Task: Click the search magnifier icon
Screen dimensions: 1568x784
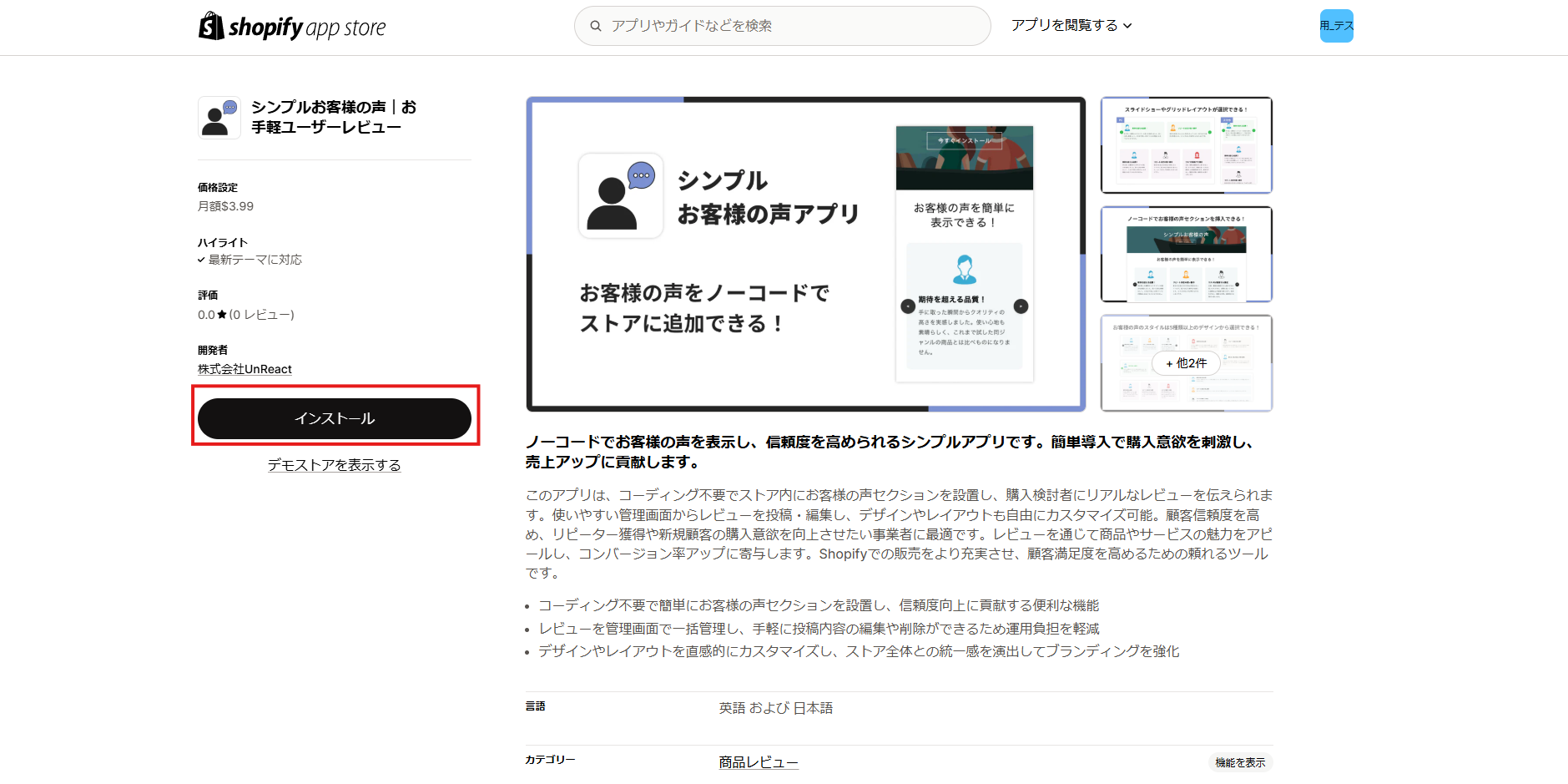Action: click(596, 26)
